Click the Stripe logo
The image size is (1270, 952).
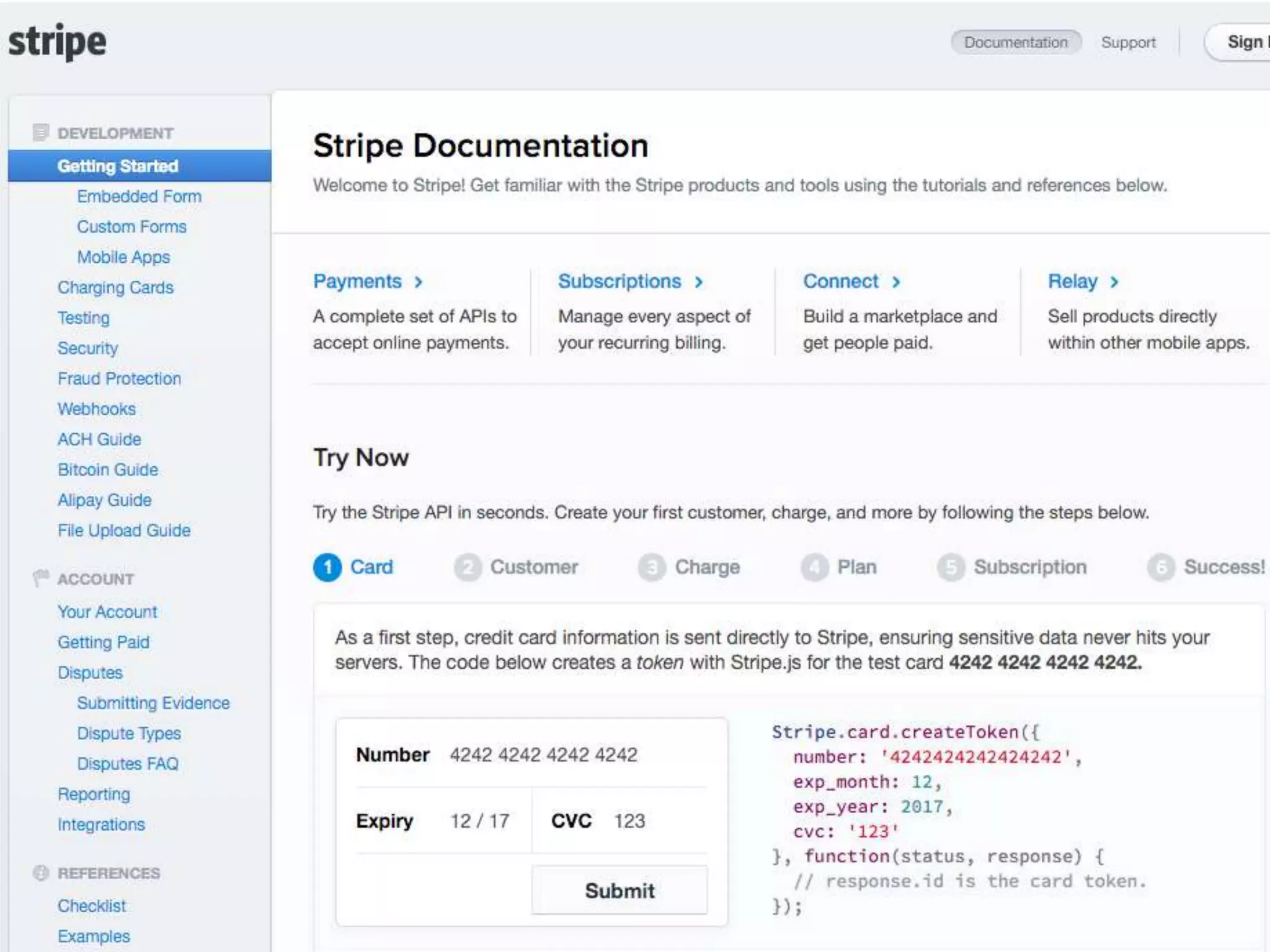tap(57, 42)
